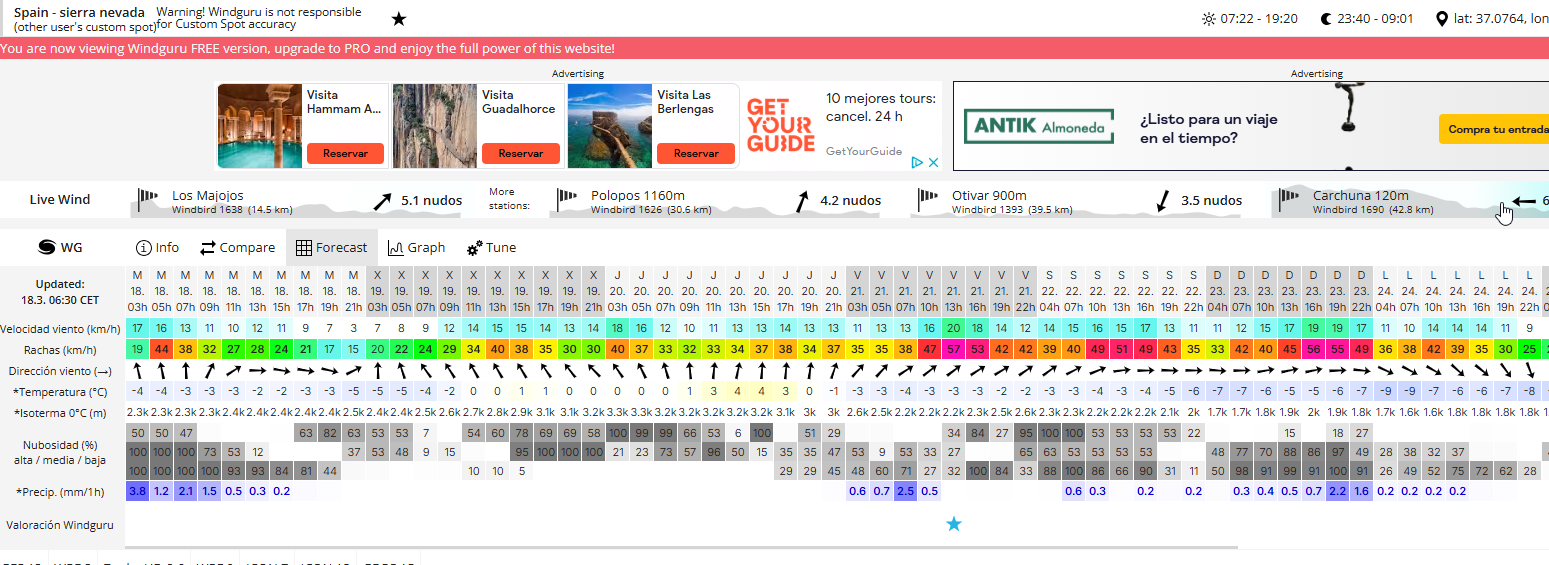This screenshot has width=1549, height=565.
Task: Click the 'Valoración Windguru' row label
Action: coord(60,525)
